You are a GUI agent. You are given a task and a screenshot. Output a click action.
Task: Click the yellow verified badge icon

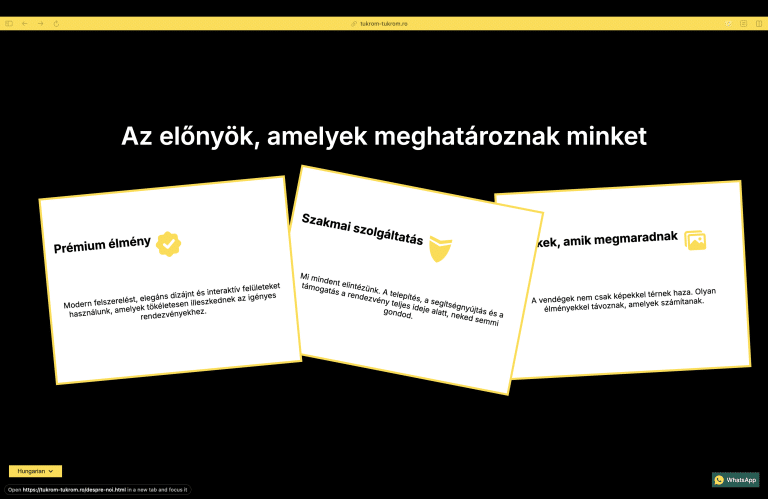(168, 244)
